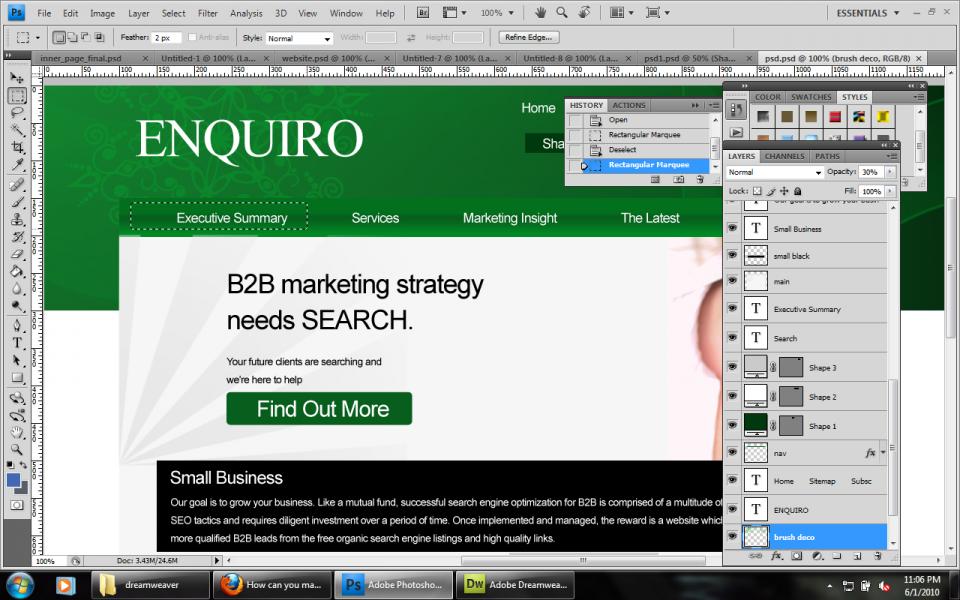Viewport: 960px width, 600px height.
Task: Open the layer Opacity slider arrow
Action: (x=890, y=172)
